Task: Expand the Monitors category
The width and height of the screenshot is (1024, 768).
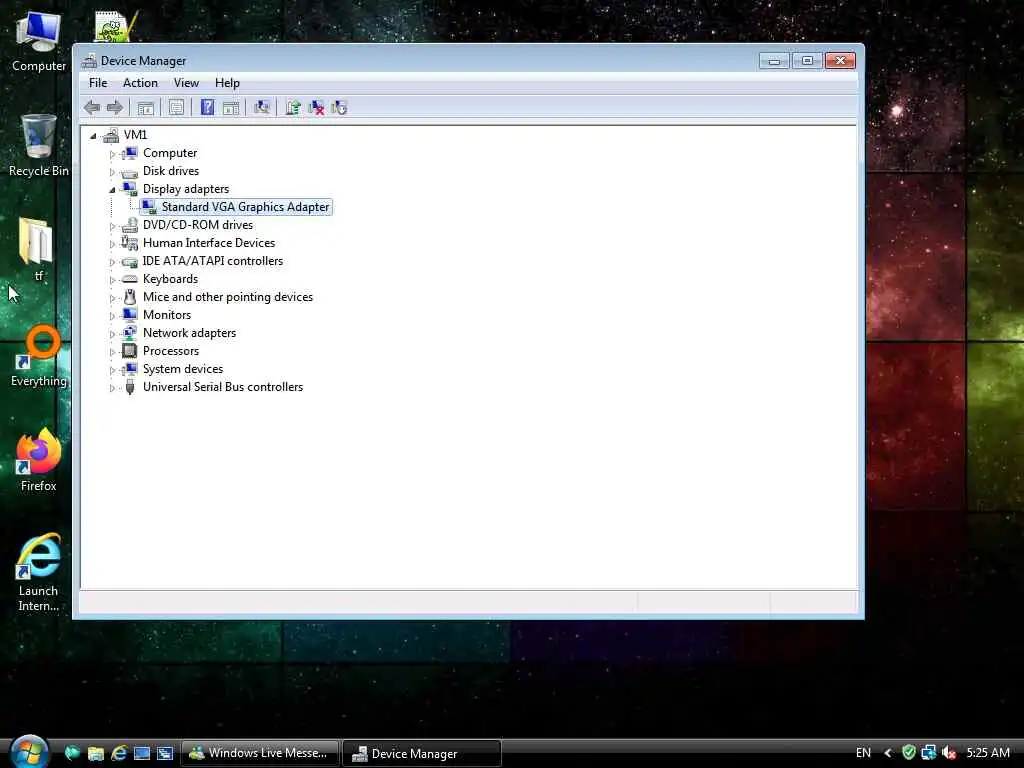Action: (112, 316)
